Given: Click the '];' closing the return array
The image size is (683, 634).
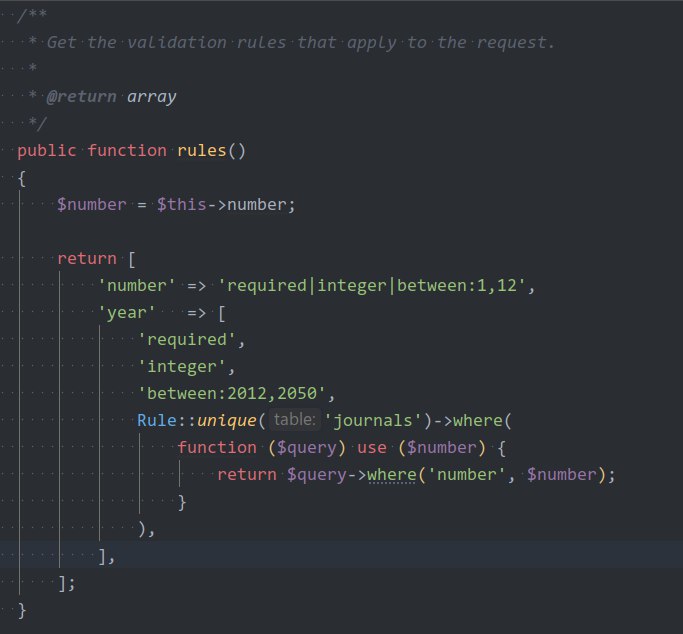Looking at the screenshot, I should pos(67,583).
